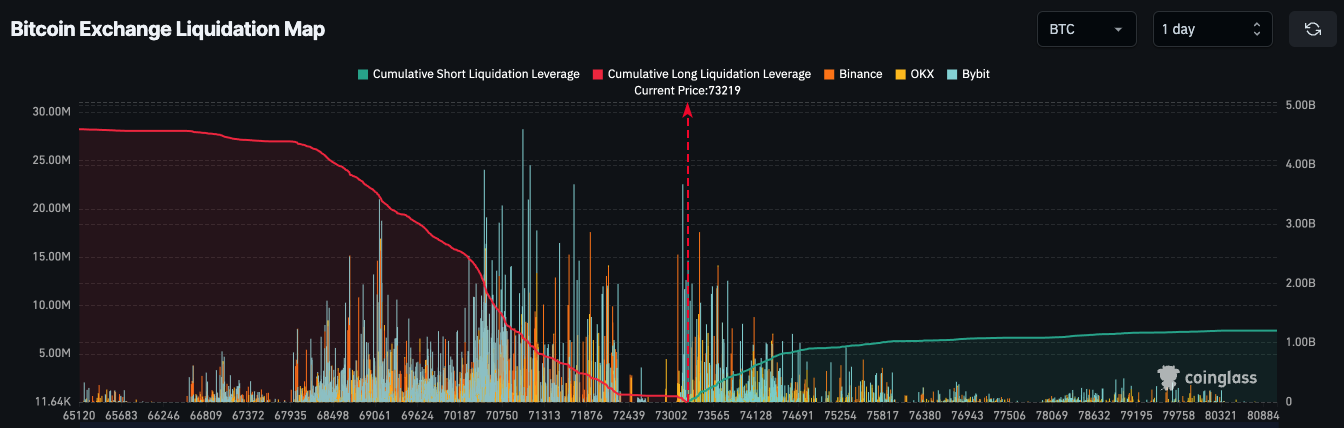The height and width of the screenshot is (428, 1344).
Task: Toggle the Binance legend text entry
Action: 860,74
